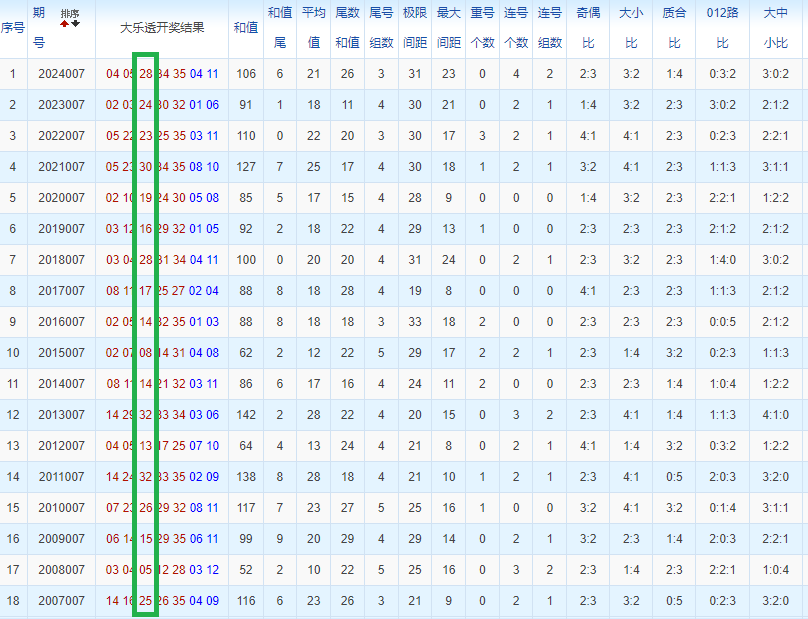The height and width of the screenshot is (619, 808).
Task: Select the 大乐透开奖结果 column header
Action: [x=162, y=28]
